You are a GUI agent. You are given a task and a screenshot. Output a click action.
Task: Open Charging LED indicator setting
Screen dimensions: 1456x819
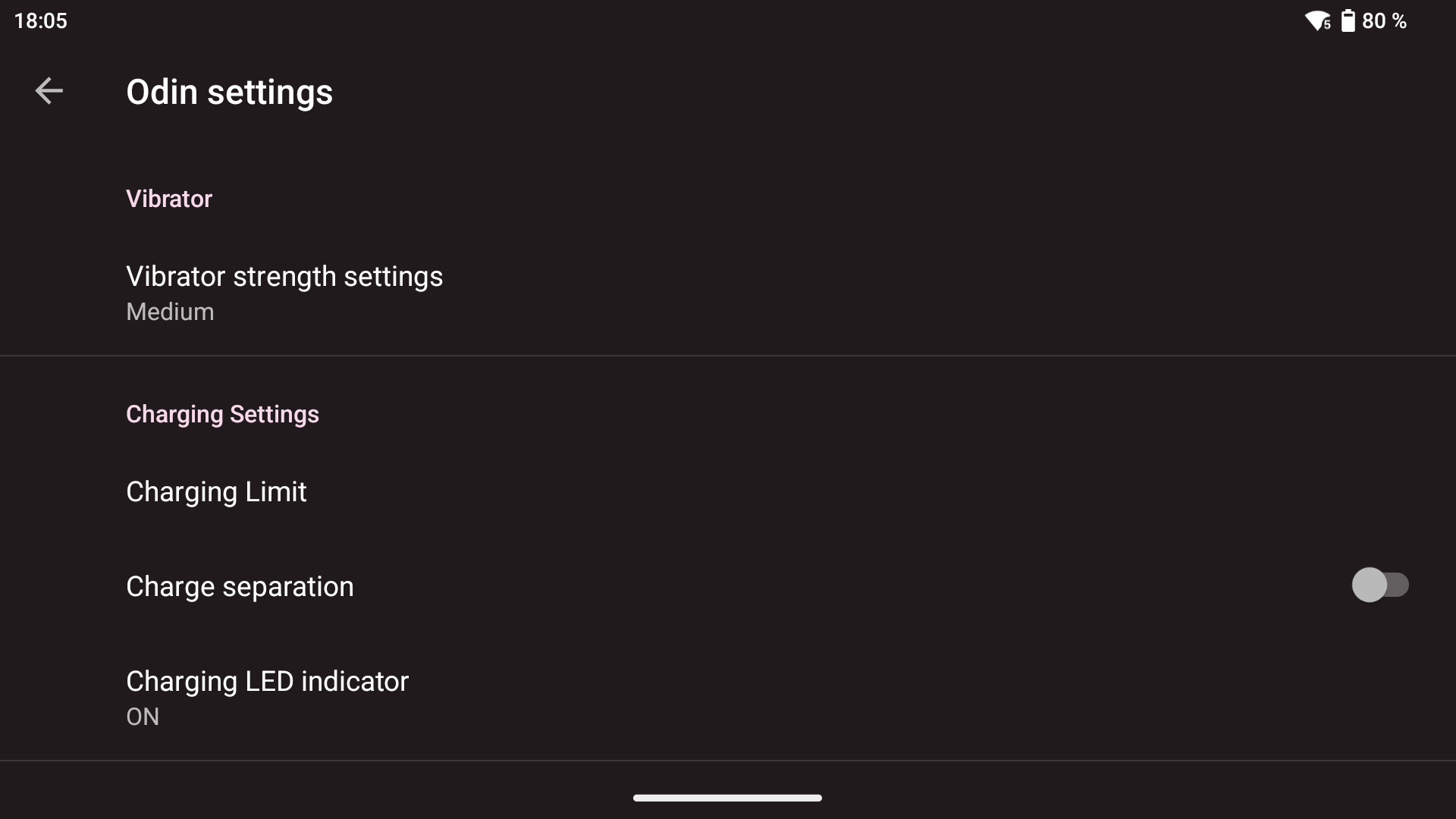click(x=267, y=682)
